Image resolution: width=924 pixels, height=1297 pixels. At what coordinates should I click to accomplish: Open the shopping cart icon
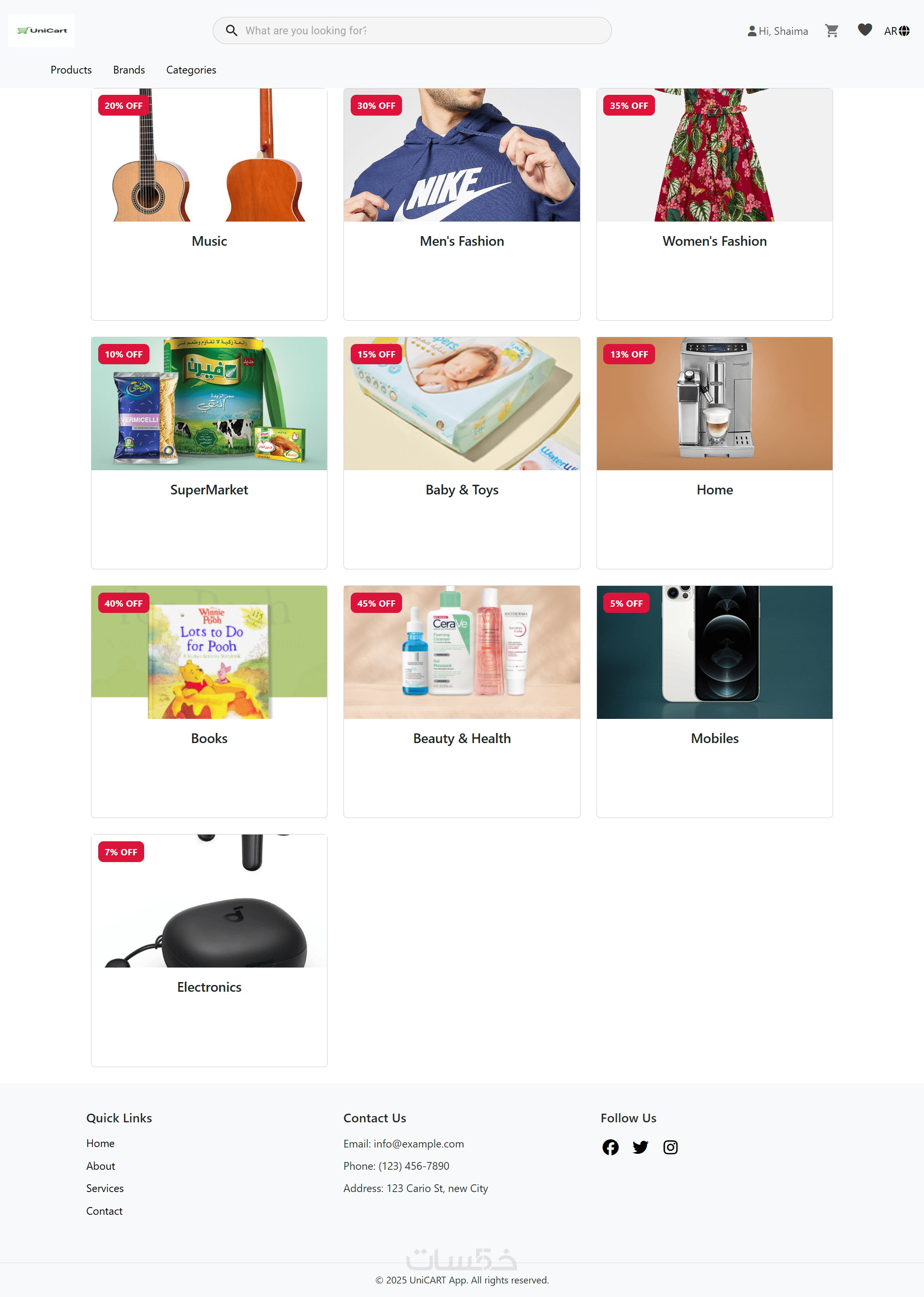click(831, 30)
